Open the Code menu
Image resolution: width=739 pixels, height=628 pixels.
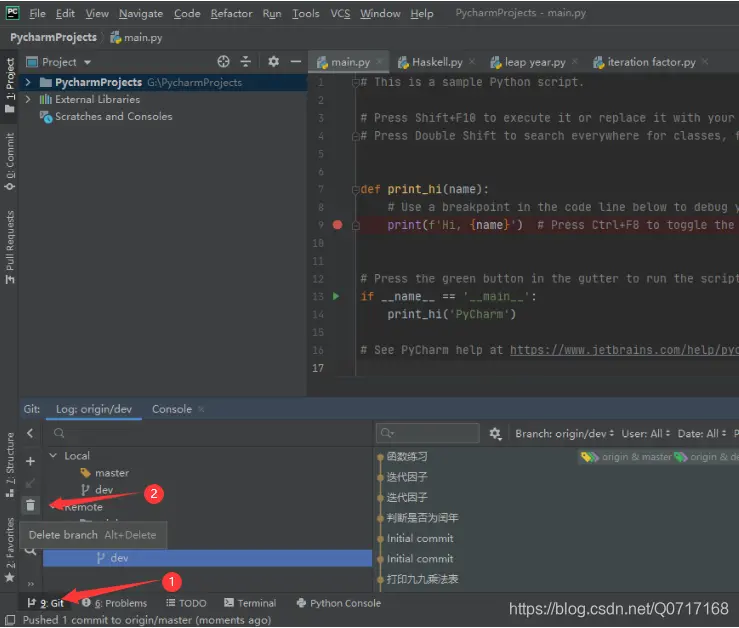187,14
